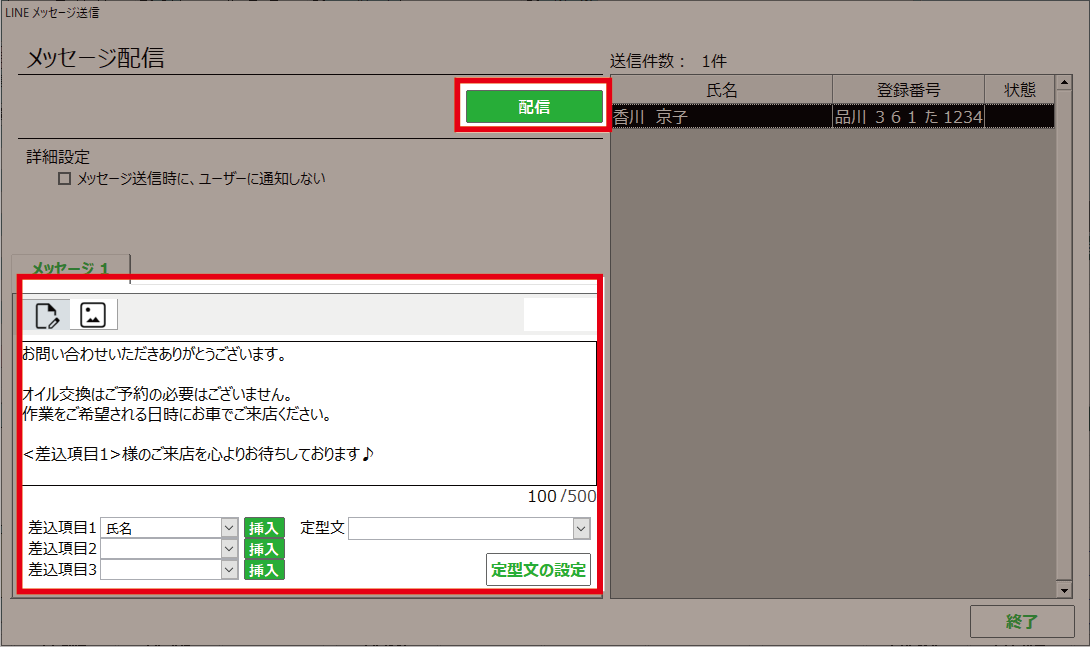The width and height of the screenshot is (1090, 647).
Task: Select the text message document icon
Action: coord(47,315)
